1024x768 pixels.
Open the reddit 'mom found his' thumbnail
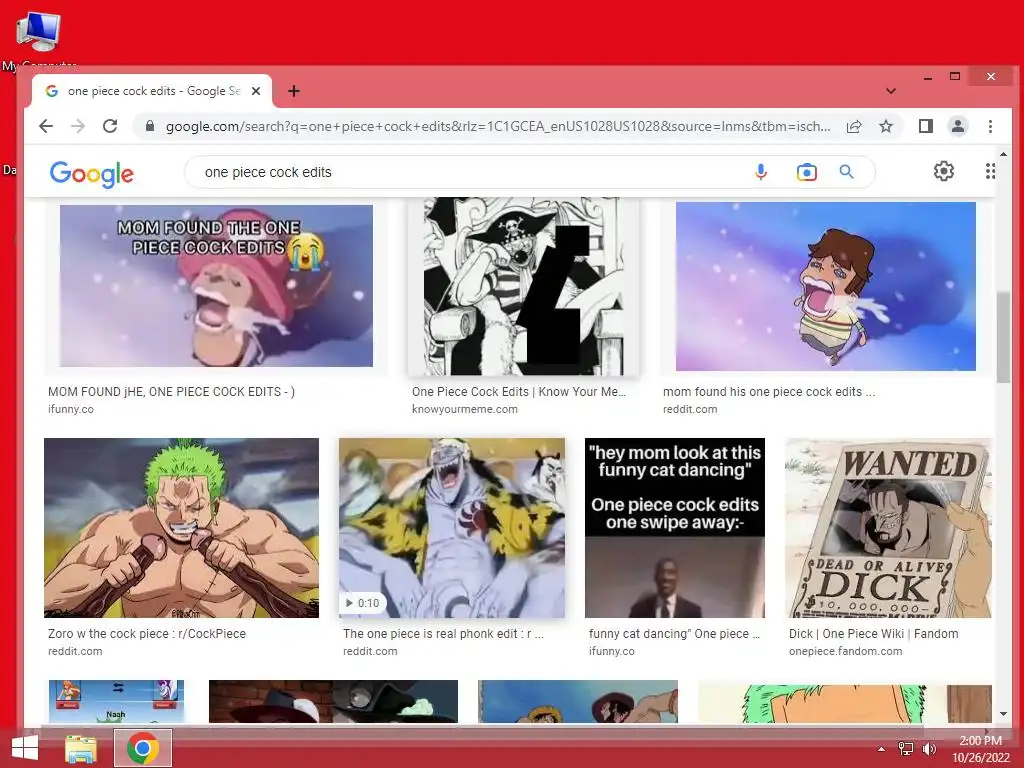click(x=825, y=286)
